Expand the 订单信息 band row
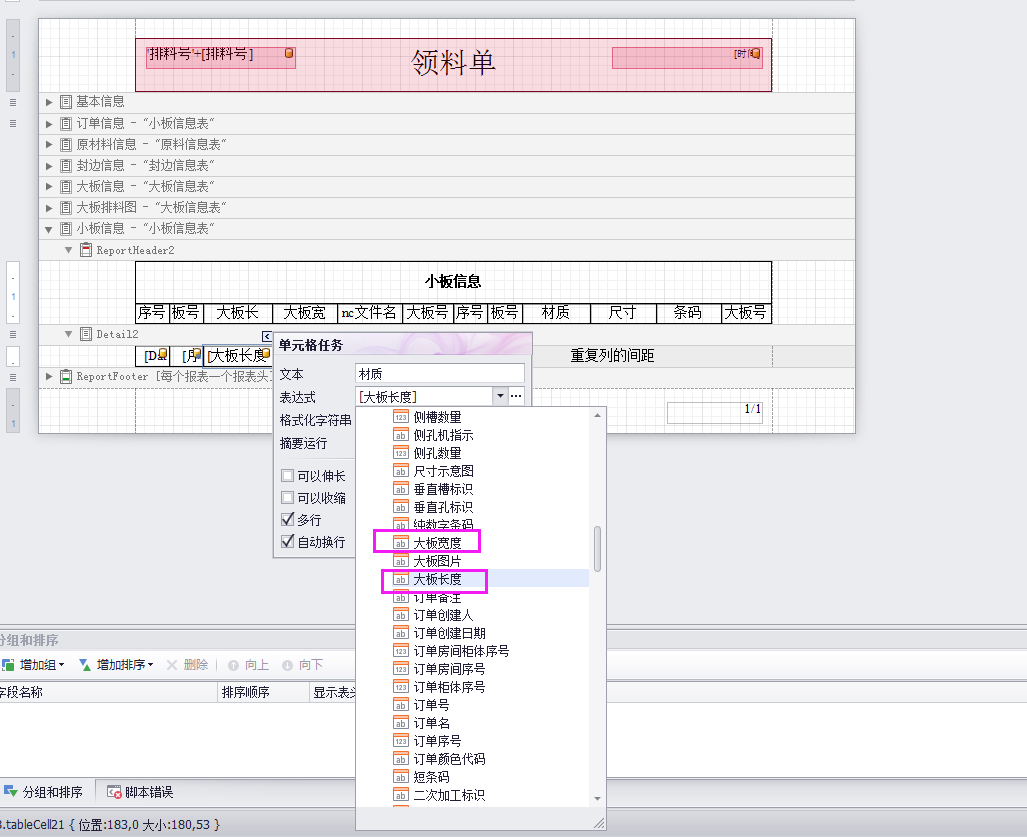1027x837 pixels. [x=49, y=123]
